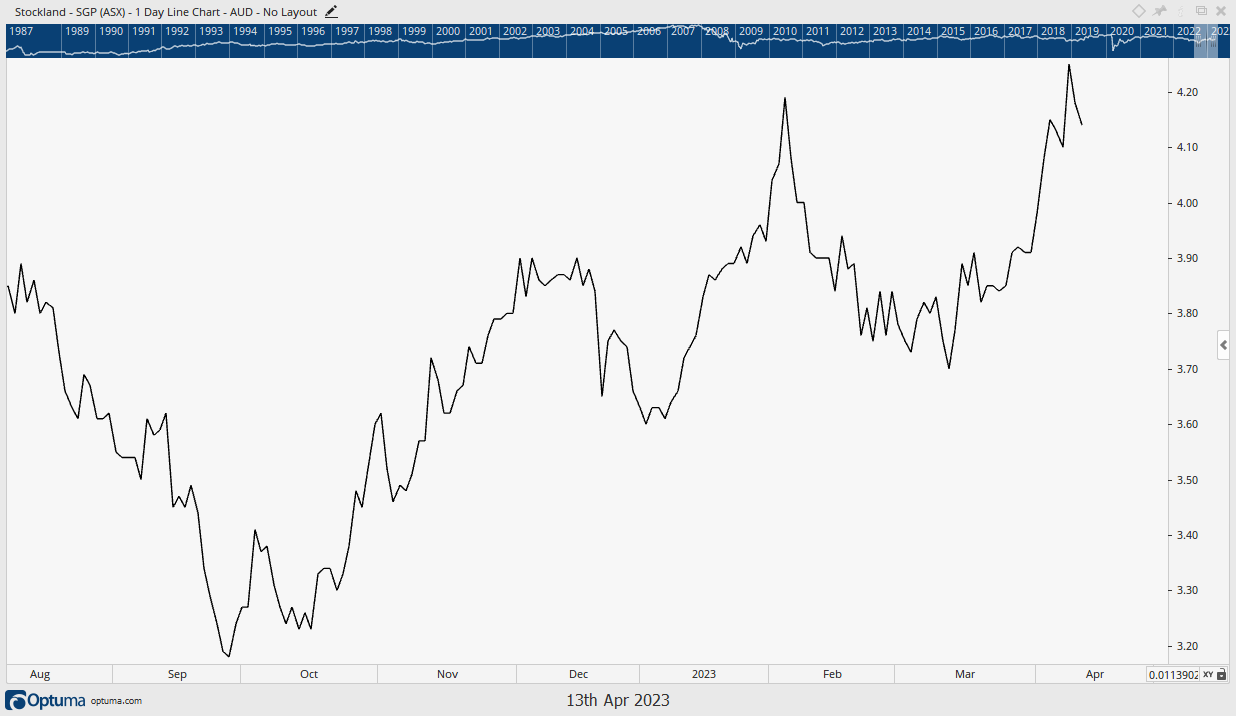
Task: Click the Nov label on the date axis
Action: pos(448,674)
